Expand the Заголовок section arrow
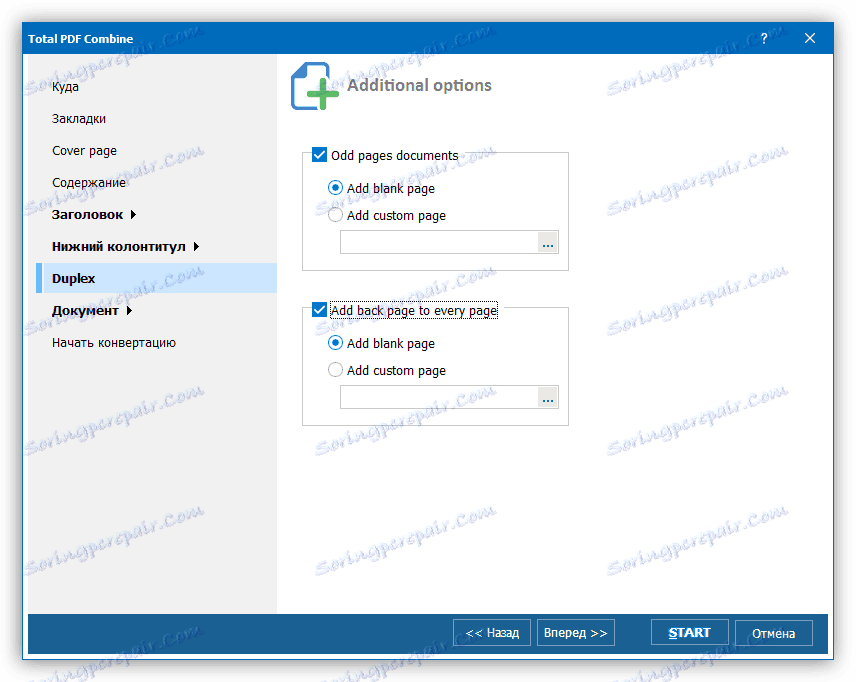Image resolution: width=856 pixels, height=682 pixels. click(x=133, y=215)
